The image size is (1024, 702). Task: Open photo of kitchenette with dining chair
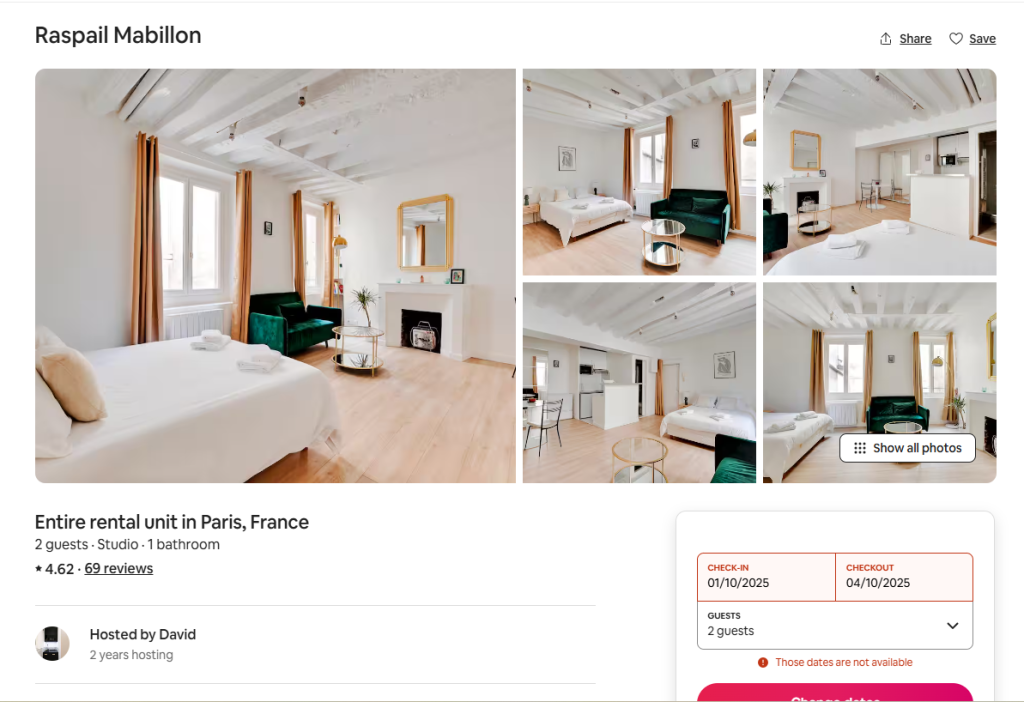click(x=639, y=383)
